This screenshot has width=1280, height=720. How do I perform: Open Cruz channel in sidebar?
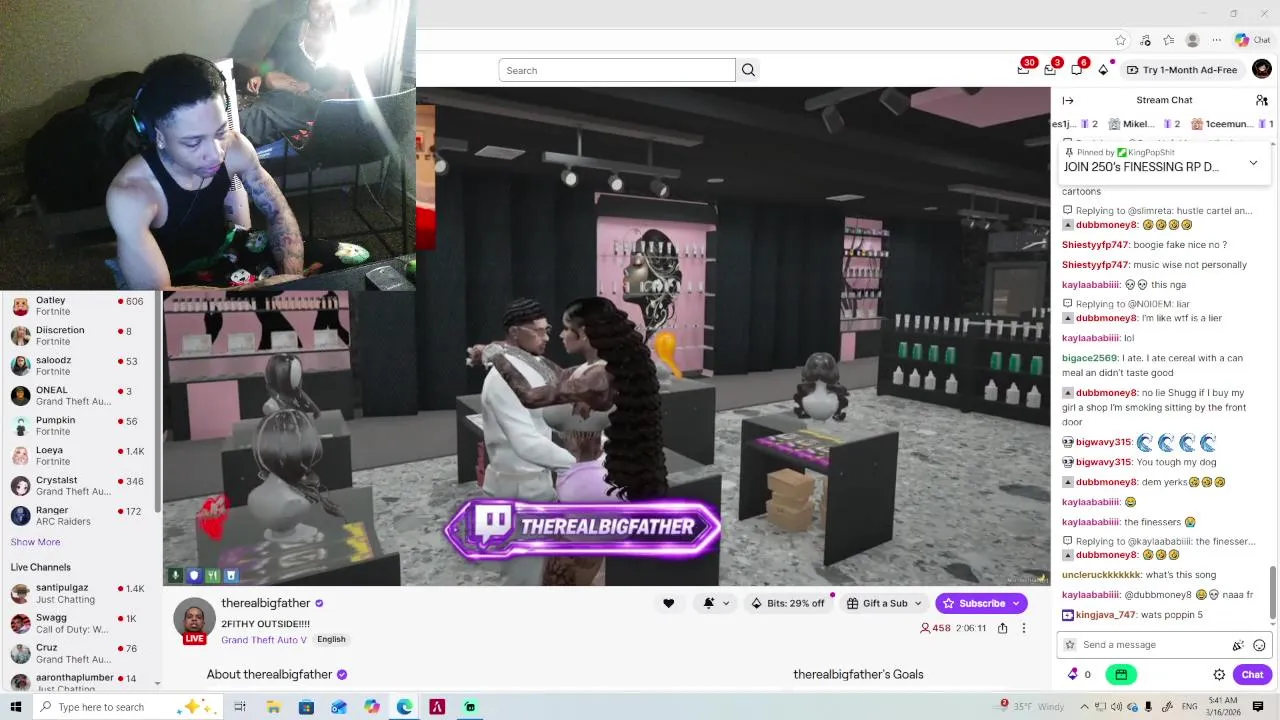(x=79, y=654)
